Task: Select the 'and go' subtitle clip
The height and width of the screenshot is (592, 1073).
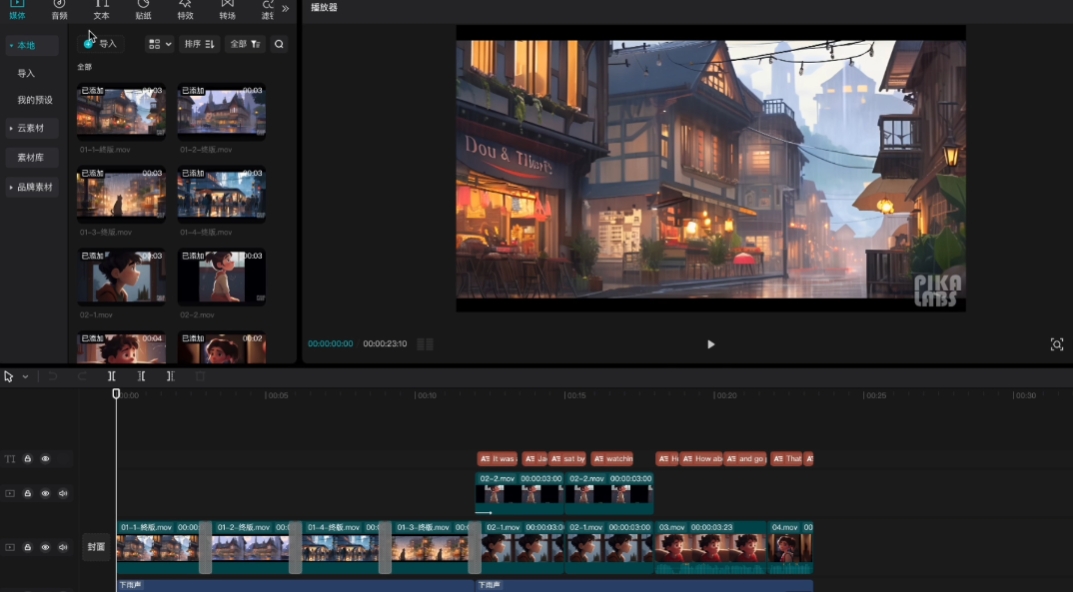Action: [x=745, y=459]
